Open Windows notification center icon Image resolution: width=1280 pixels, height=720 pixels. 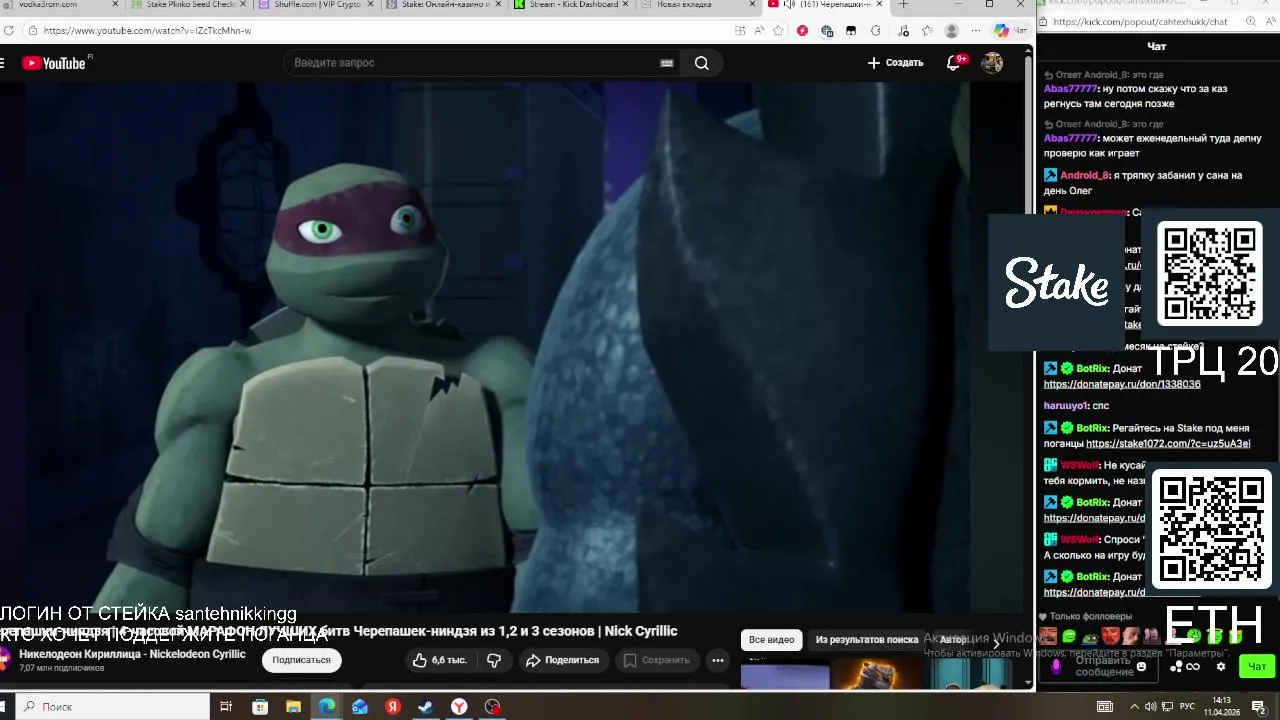pyautogui.click(x=1259, y=707)
